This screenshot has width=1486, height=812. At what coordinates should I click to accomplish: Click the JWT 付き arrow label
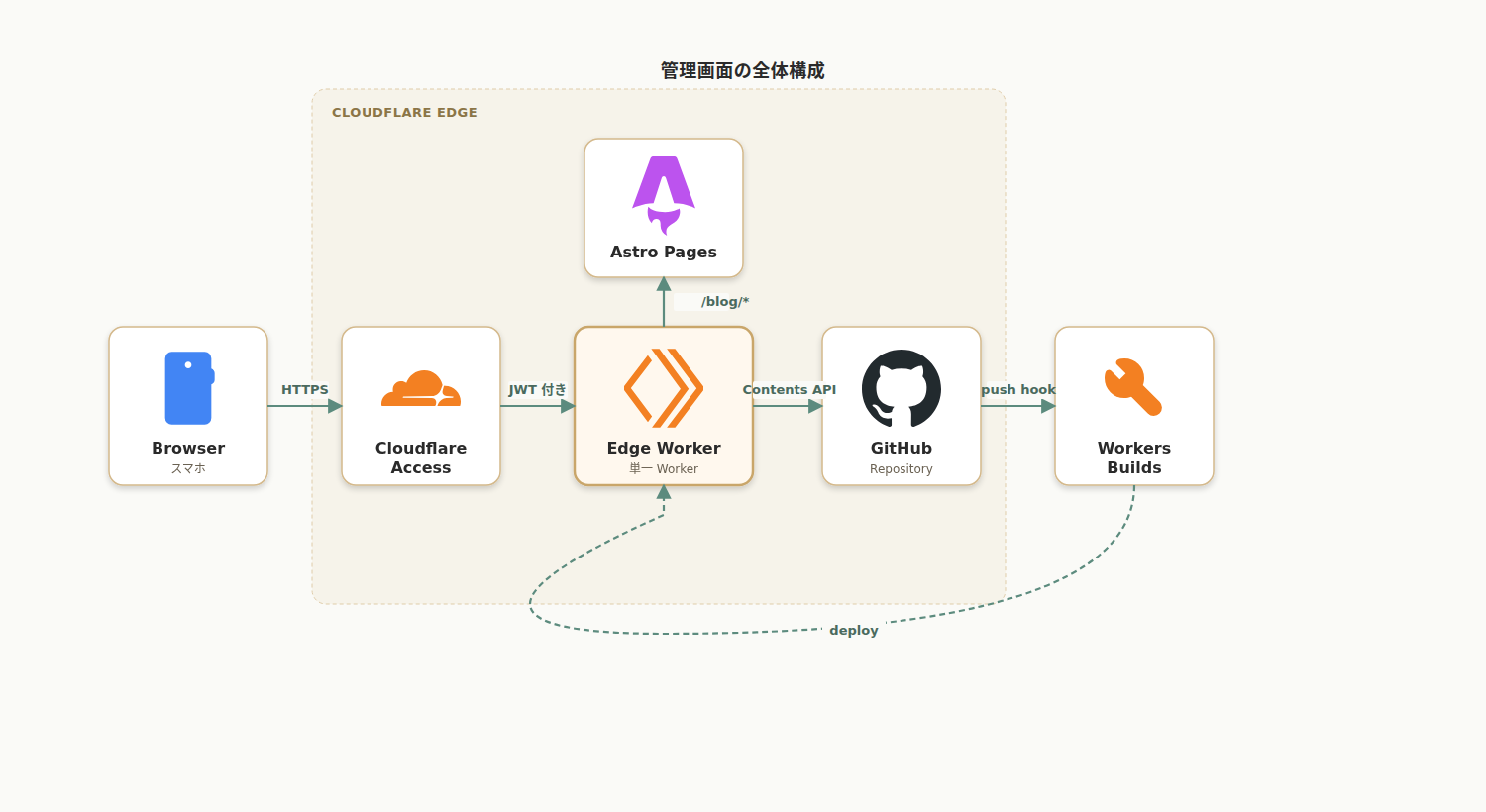click(x=538, y=389)
